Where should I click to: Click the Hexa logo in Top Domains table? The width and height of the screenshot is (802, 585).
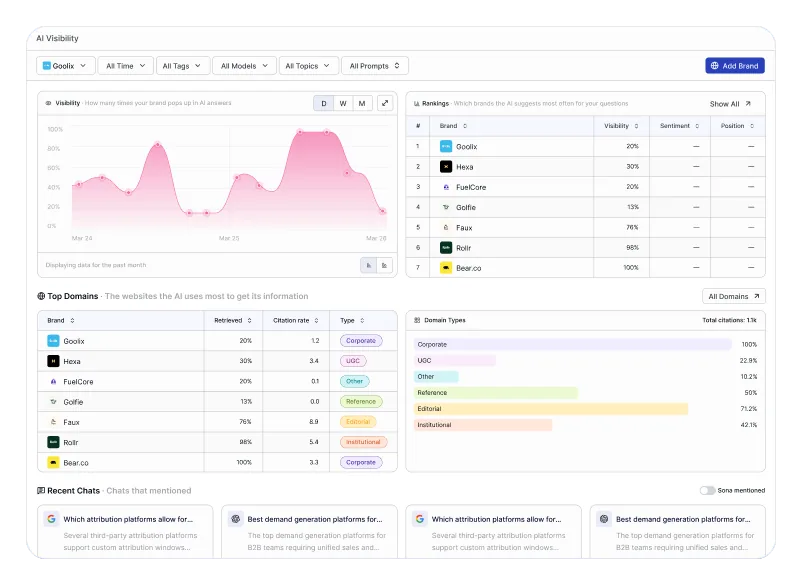coord(53,361)
